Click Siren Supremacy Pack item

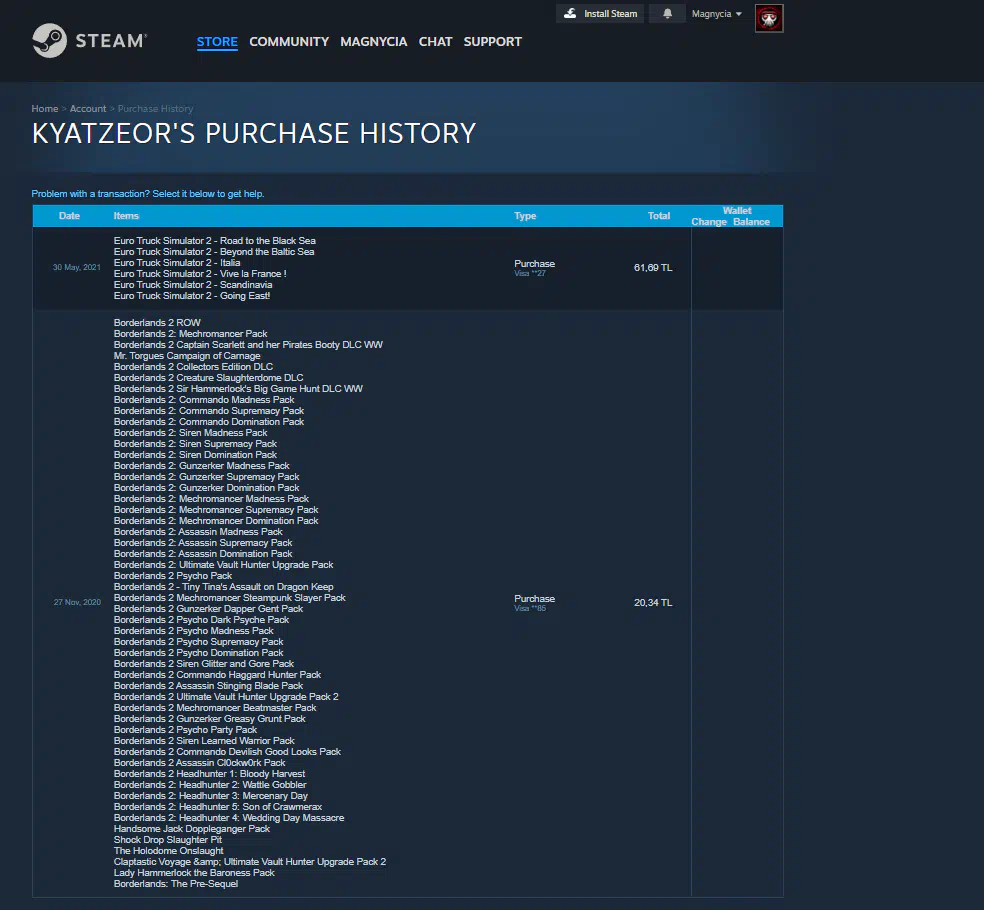click(195, 444)
